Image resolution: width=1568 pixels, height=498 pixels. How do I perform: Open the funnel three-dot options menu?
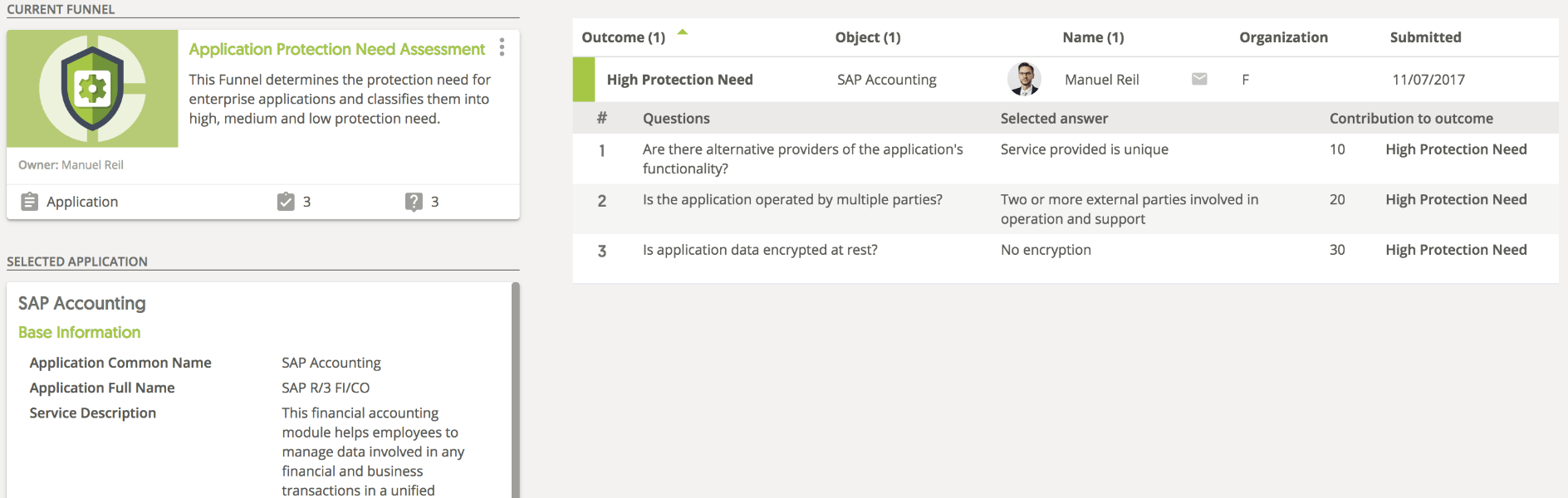[x=502, y=47]
